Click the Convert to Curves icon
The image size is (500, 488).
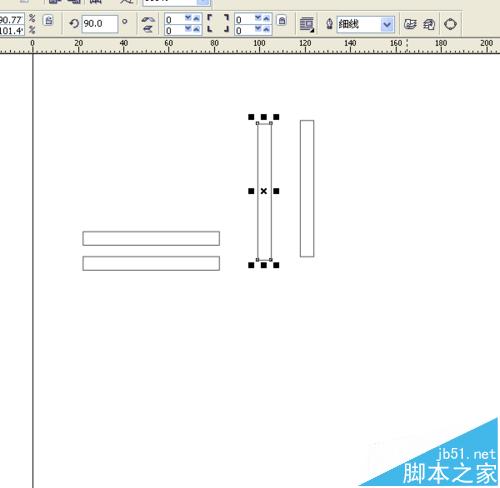450,24
